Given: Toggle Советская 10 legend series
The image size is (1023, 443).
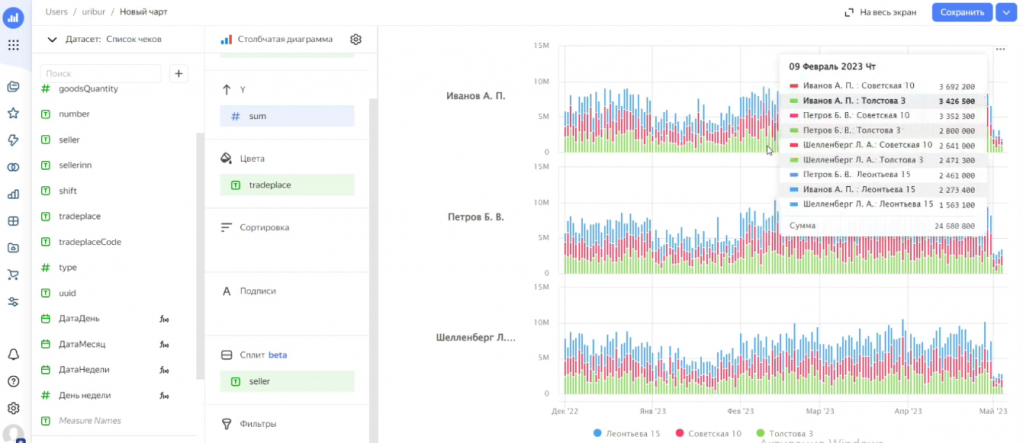Looking at the screenshot, I should 707,433.
